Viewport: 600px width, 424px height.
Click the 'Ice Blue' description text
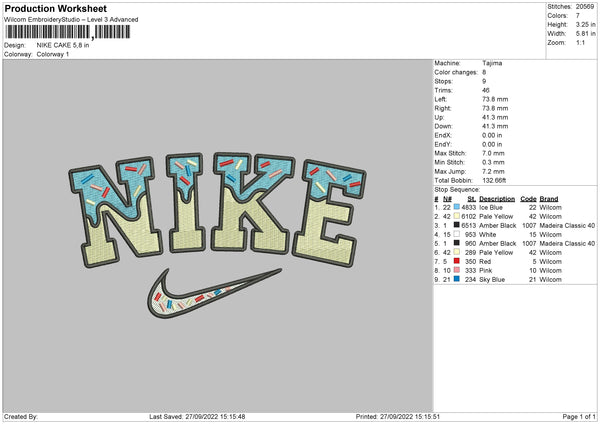click(x=491, y=207)
